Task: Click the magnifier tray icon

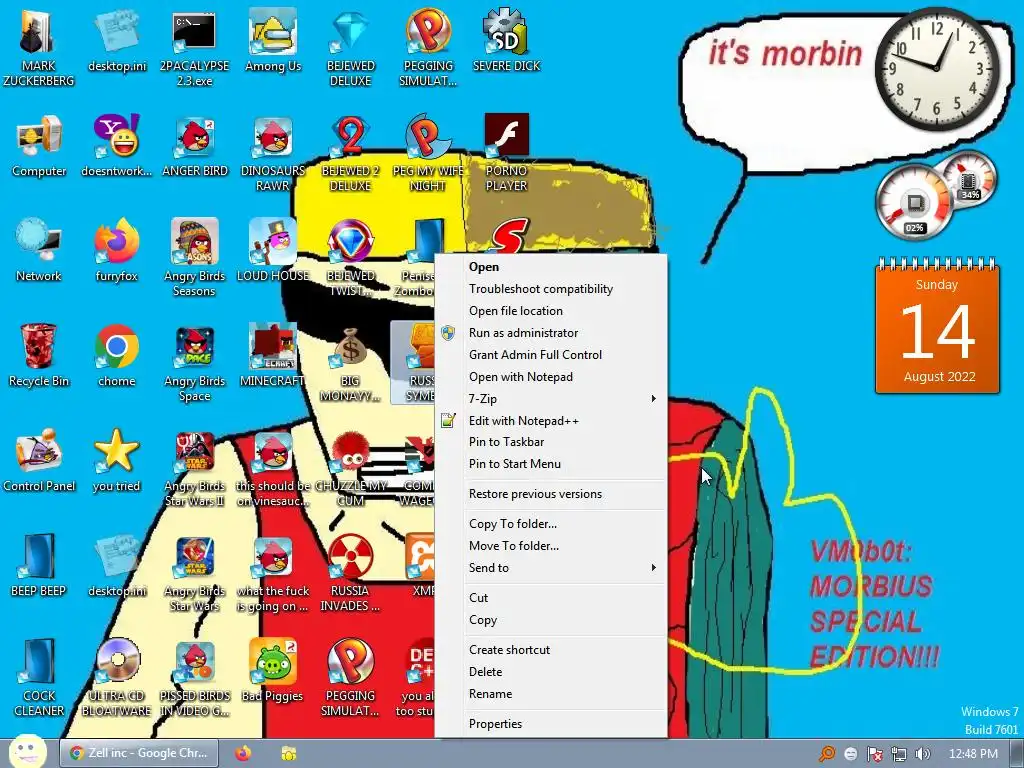Action: coord(827,754)
